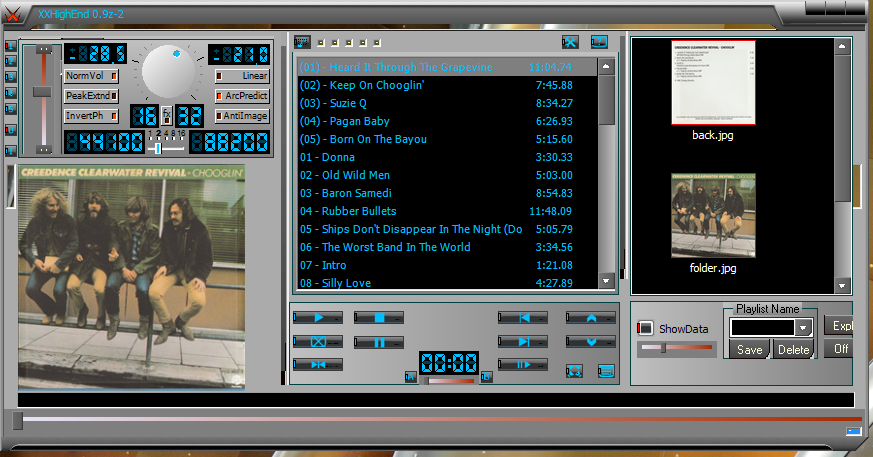Enable the ShowData checkbox
Image resolution: width=873 pixels, height=457 pixels.
[645, 328]
